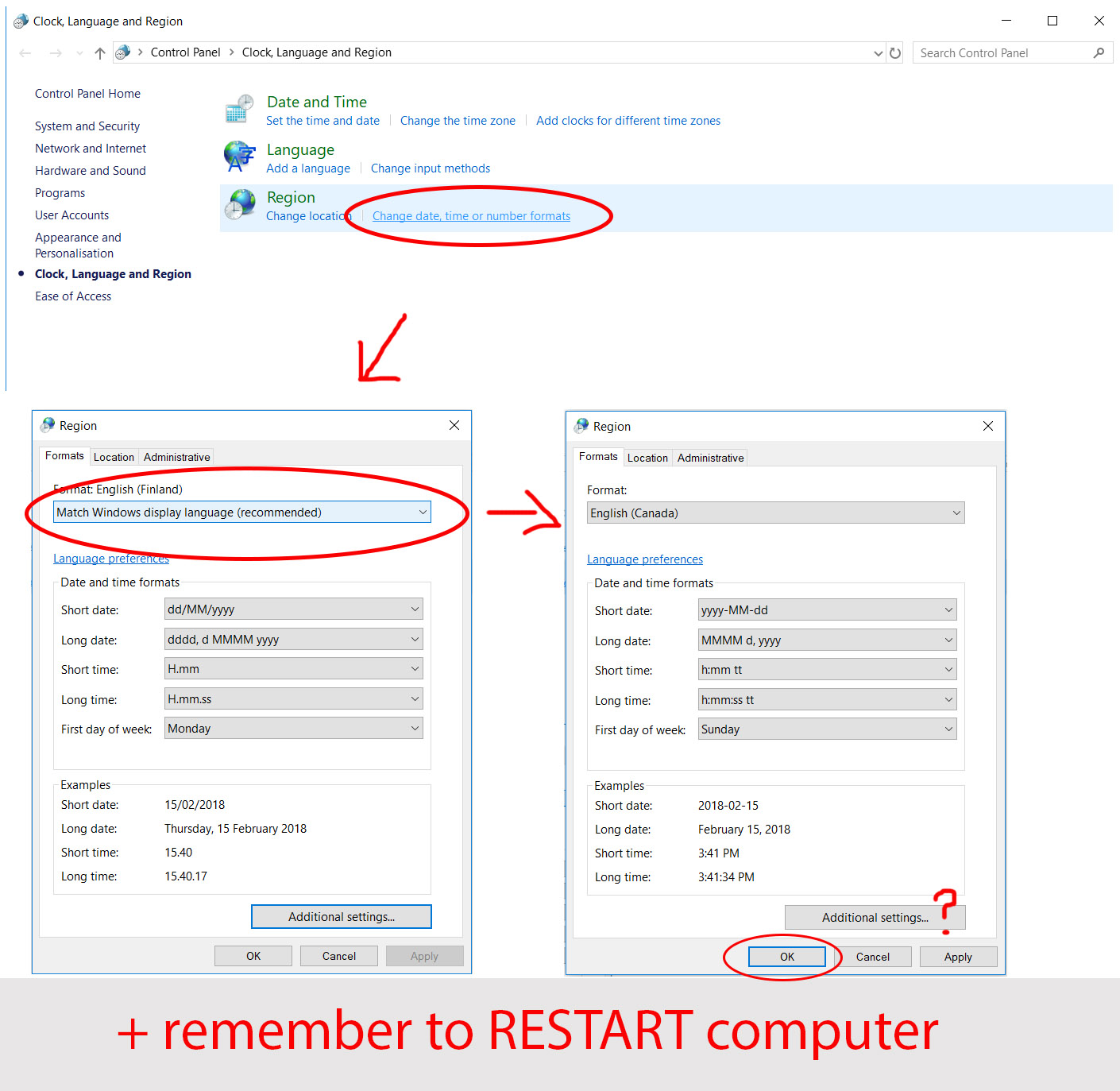The width and height of the screenshot is (1120, 1091).
Task: Go up one level with Up arrow
Action: click(99, 53)
